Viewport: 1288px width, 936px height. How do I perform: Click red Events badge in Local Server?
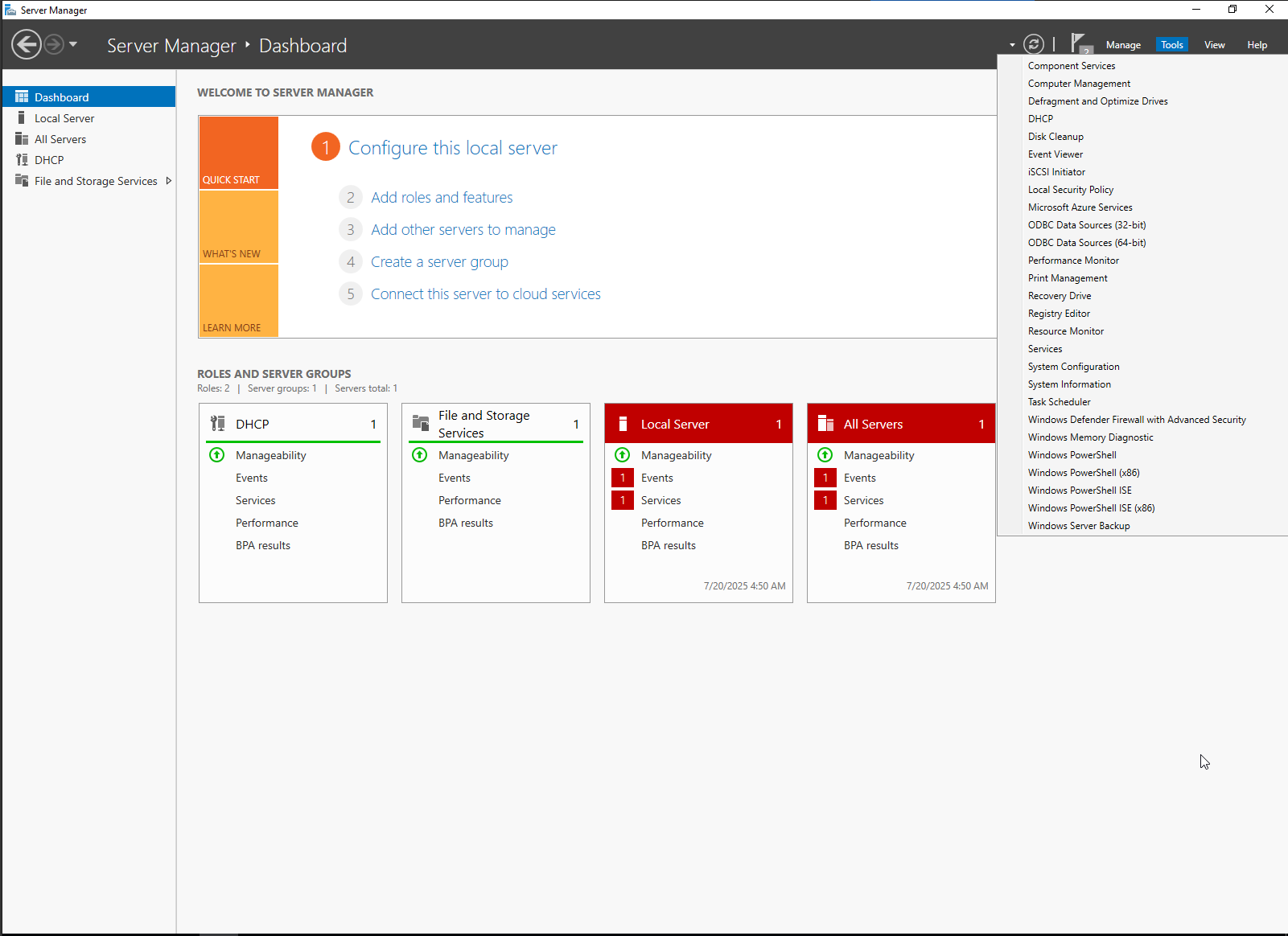(623, 478)
